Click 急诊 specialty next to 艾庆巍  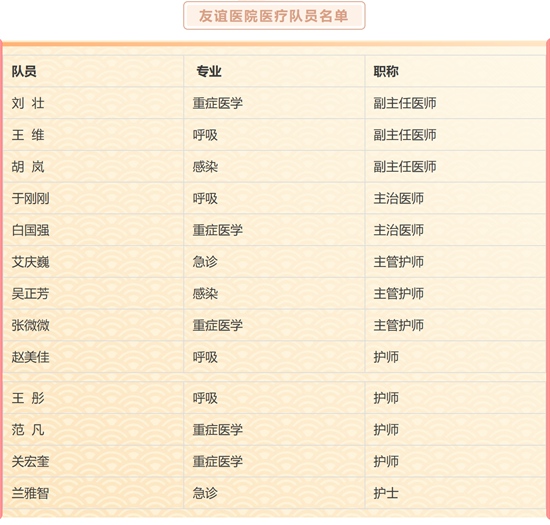(x=205, y=262)
